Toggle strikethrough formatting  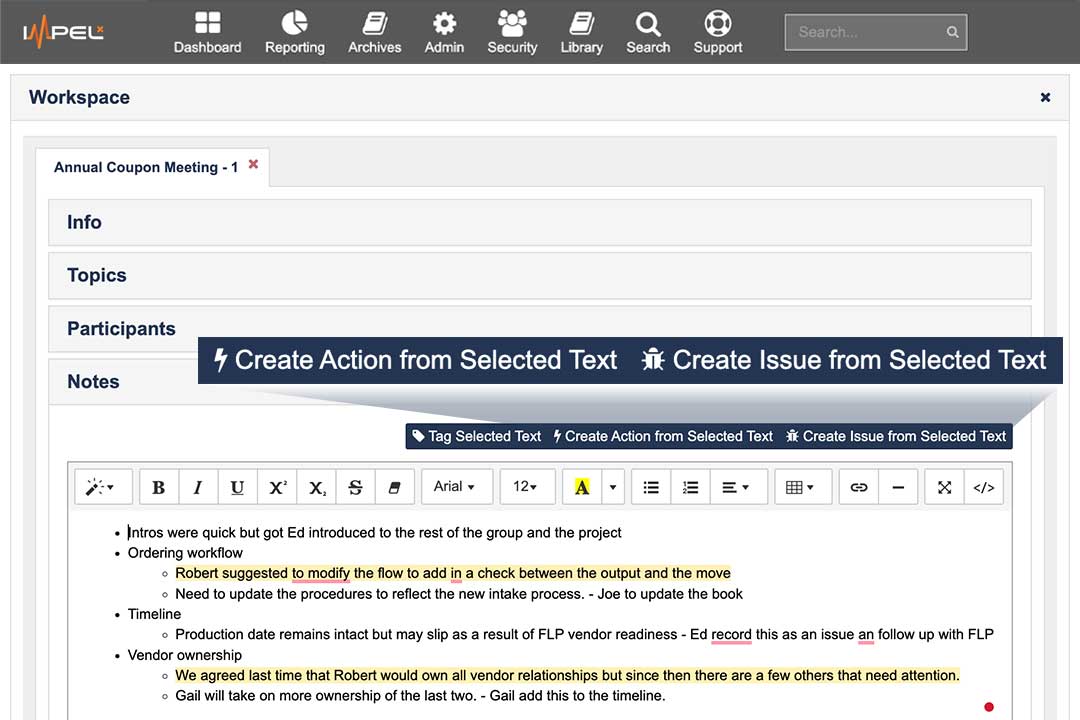[355, 487]
